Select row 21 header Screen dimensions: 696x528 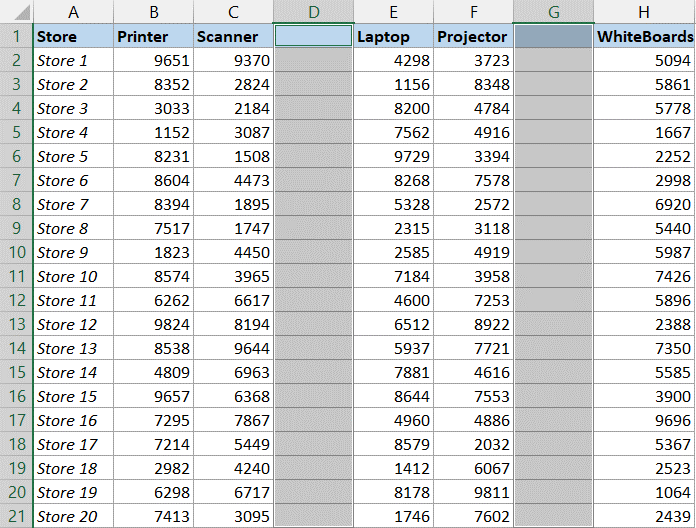pos(16,516)
